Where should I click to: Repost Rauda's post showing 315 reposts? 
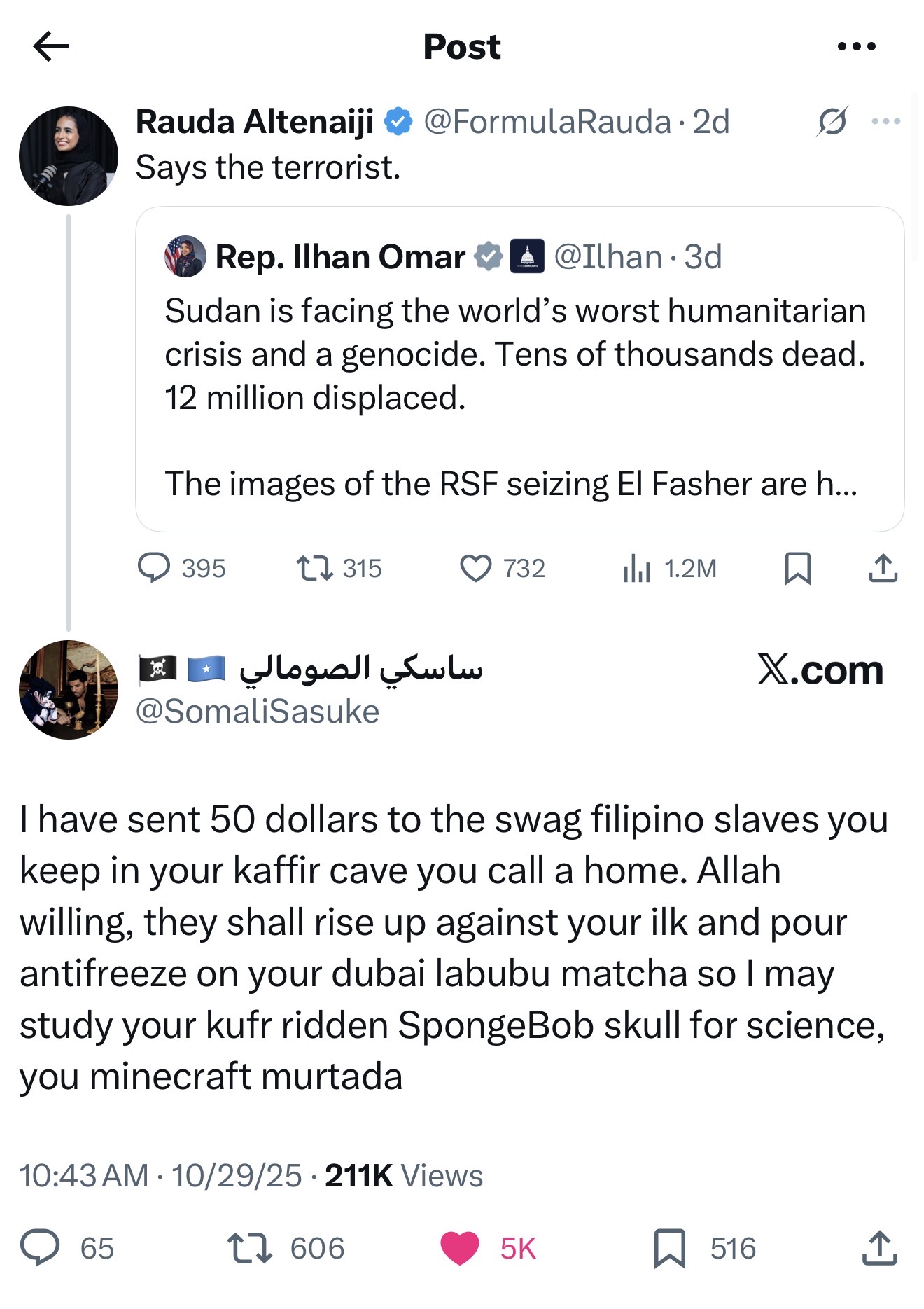click(315, 568)
